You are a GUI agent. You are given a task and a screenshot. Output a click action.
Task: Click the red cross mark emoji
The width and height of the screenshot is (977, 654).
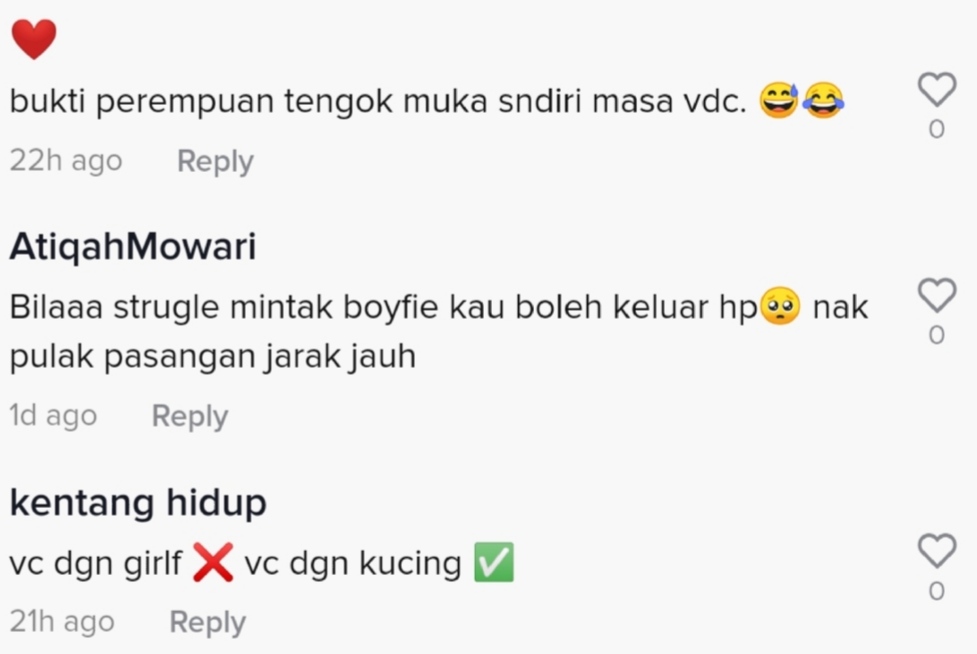213,562
